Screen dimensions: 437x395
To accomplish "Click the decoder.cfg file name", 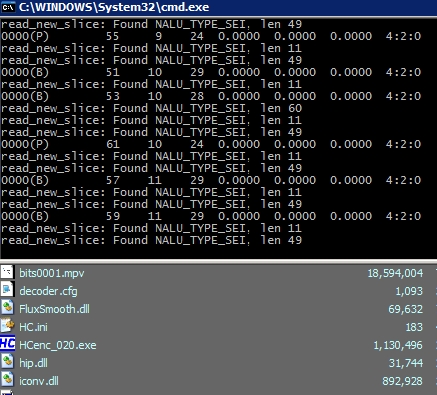I will [x=48, y=291].
